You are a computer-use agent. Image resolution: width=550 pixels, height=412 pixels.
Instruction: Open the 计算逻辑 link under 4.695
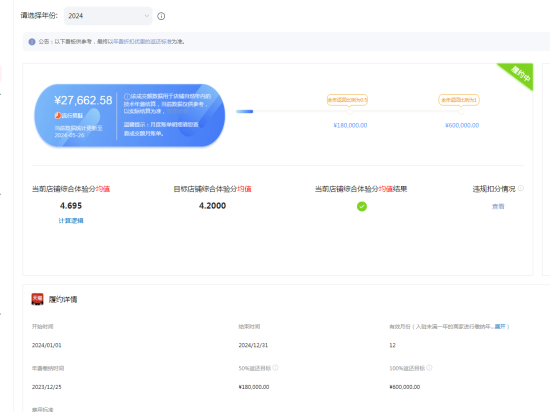[71, 221]
